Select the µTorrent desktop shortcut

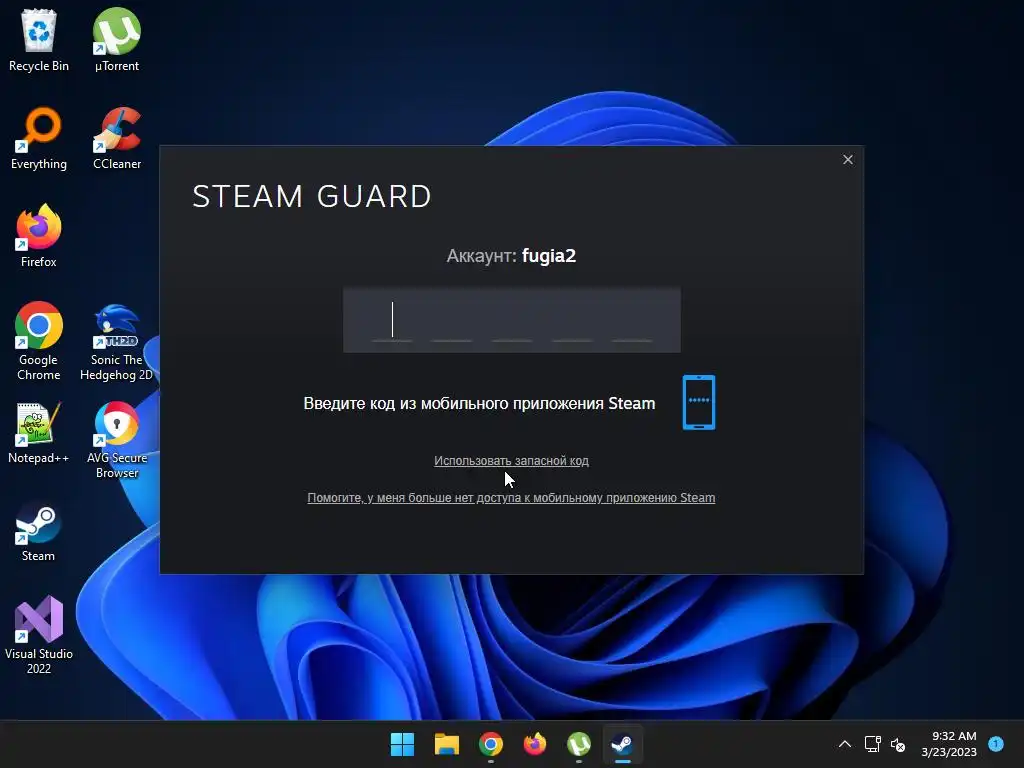point(117,40)
